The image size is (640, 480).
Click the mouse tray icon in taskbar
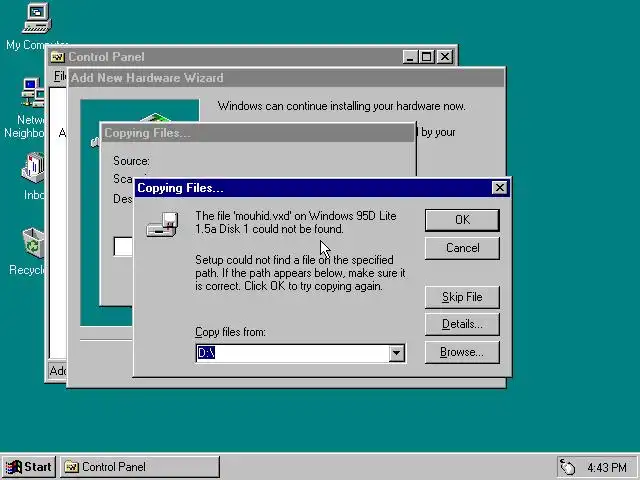pos(567,467)
